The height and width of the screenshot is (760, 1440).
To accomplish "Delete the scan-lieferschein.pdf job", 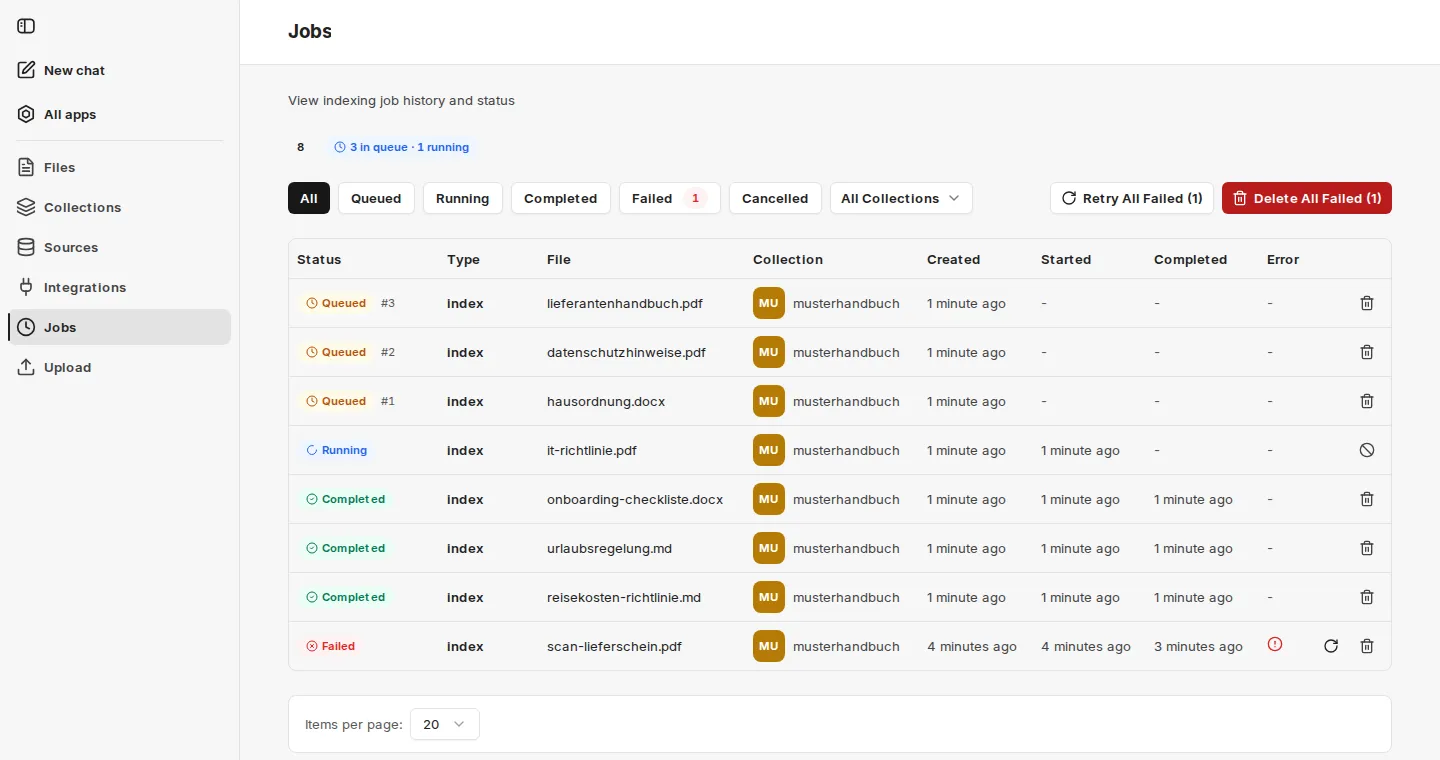I will pos(1367,646).
